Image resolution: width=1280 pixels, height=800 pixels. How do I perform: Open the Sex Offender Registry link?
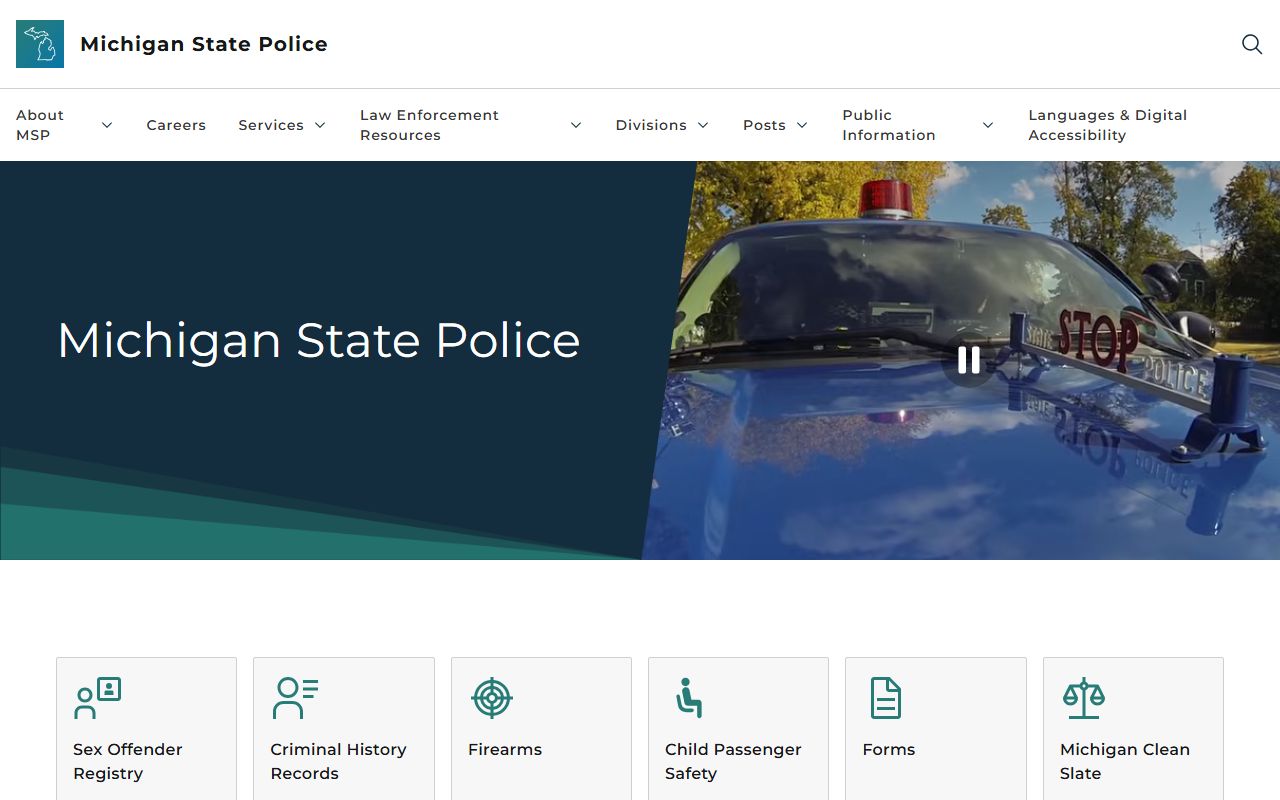tap(128, 761)
